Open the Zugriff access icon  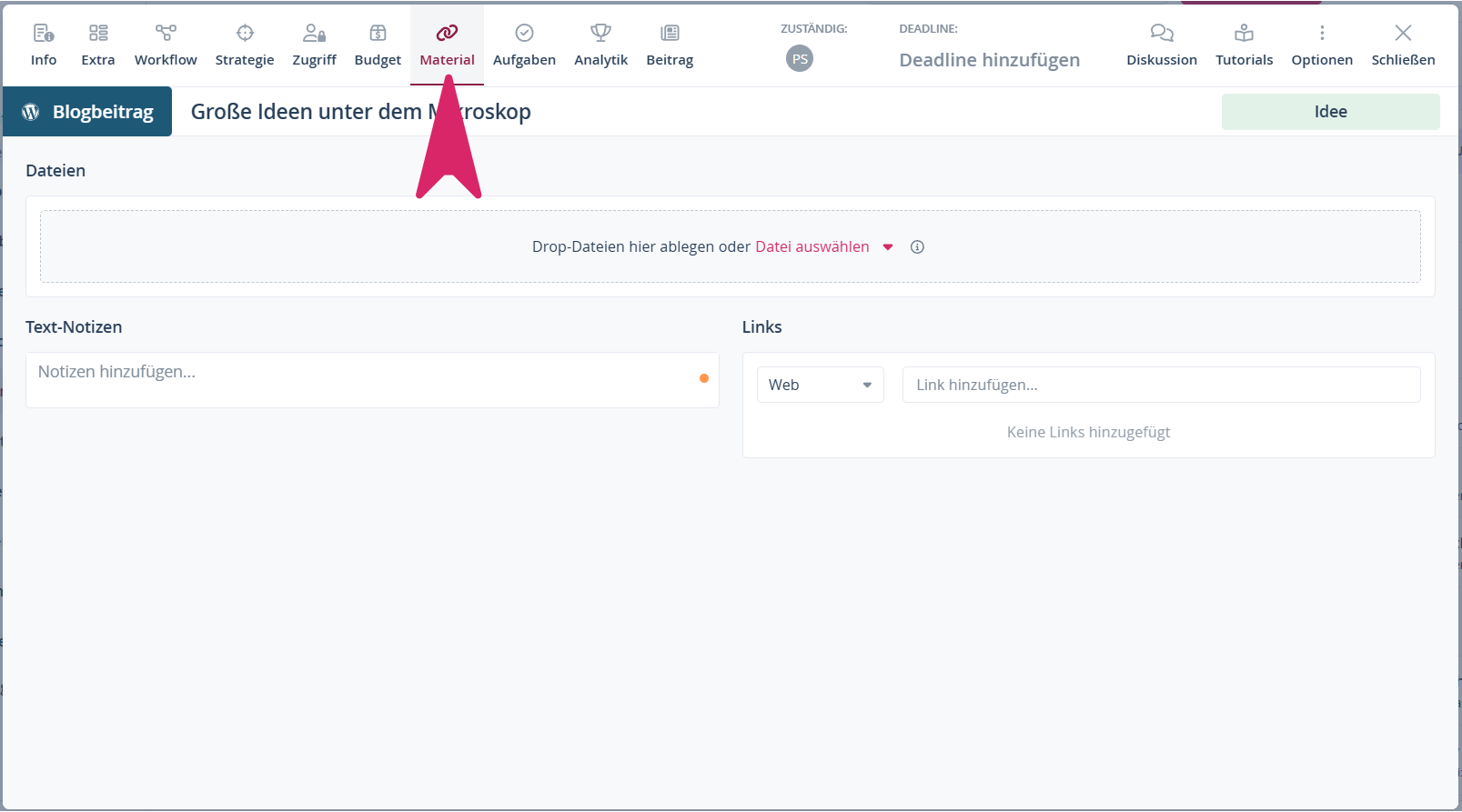click(x=314, y=34)
